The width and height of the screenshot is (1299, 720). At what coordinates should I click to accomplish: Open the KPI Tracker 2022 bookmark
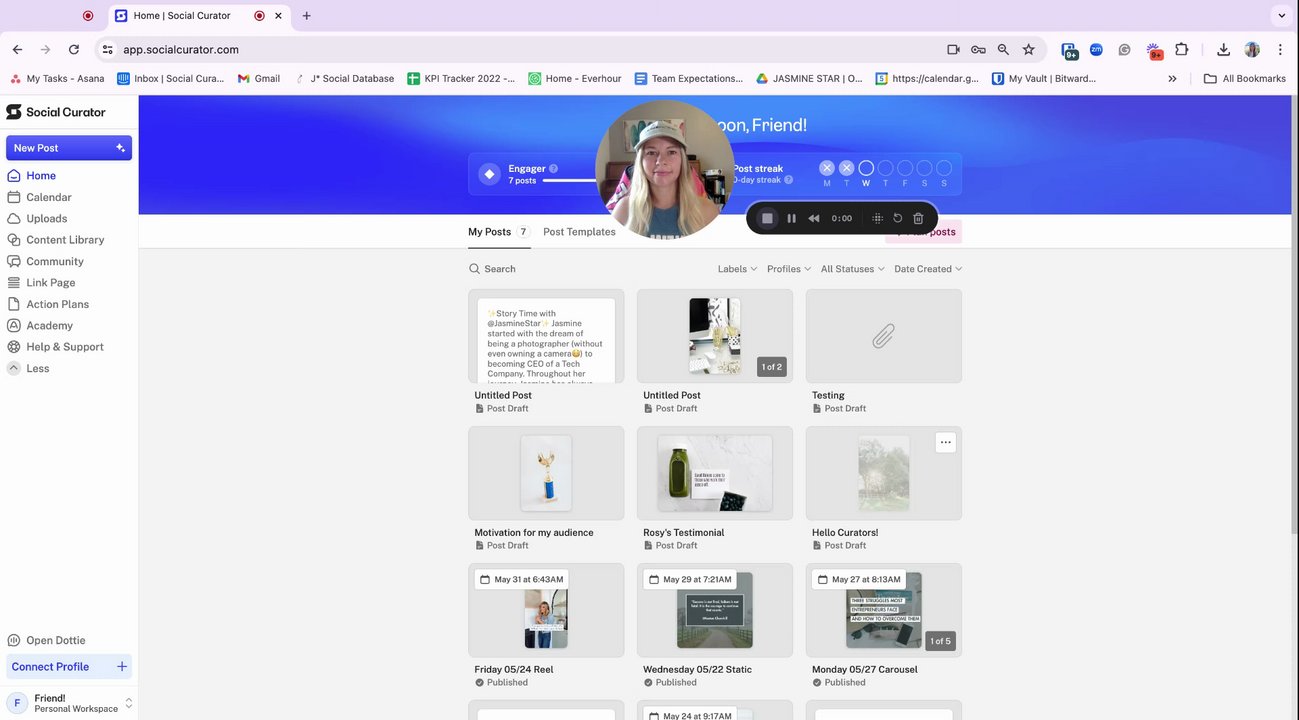(461, 78)
